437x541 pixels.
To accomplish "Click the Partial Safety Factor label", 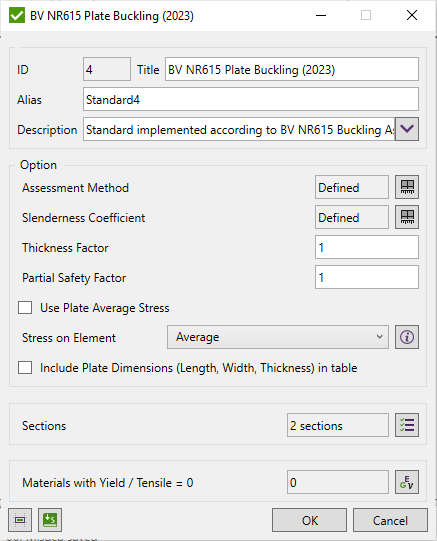I will click(x=74, y=278).
